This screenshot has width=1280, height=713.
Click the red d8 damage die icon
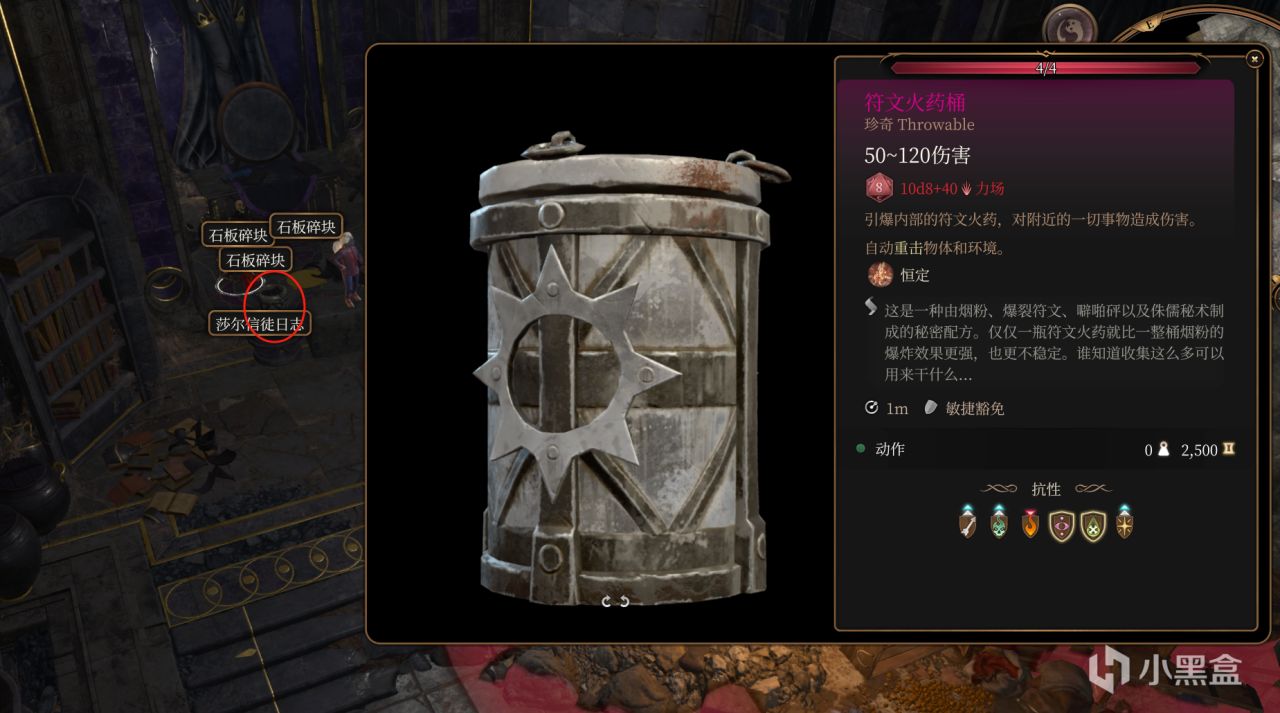879,188
